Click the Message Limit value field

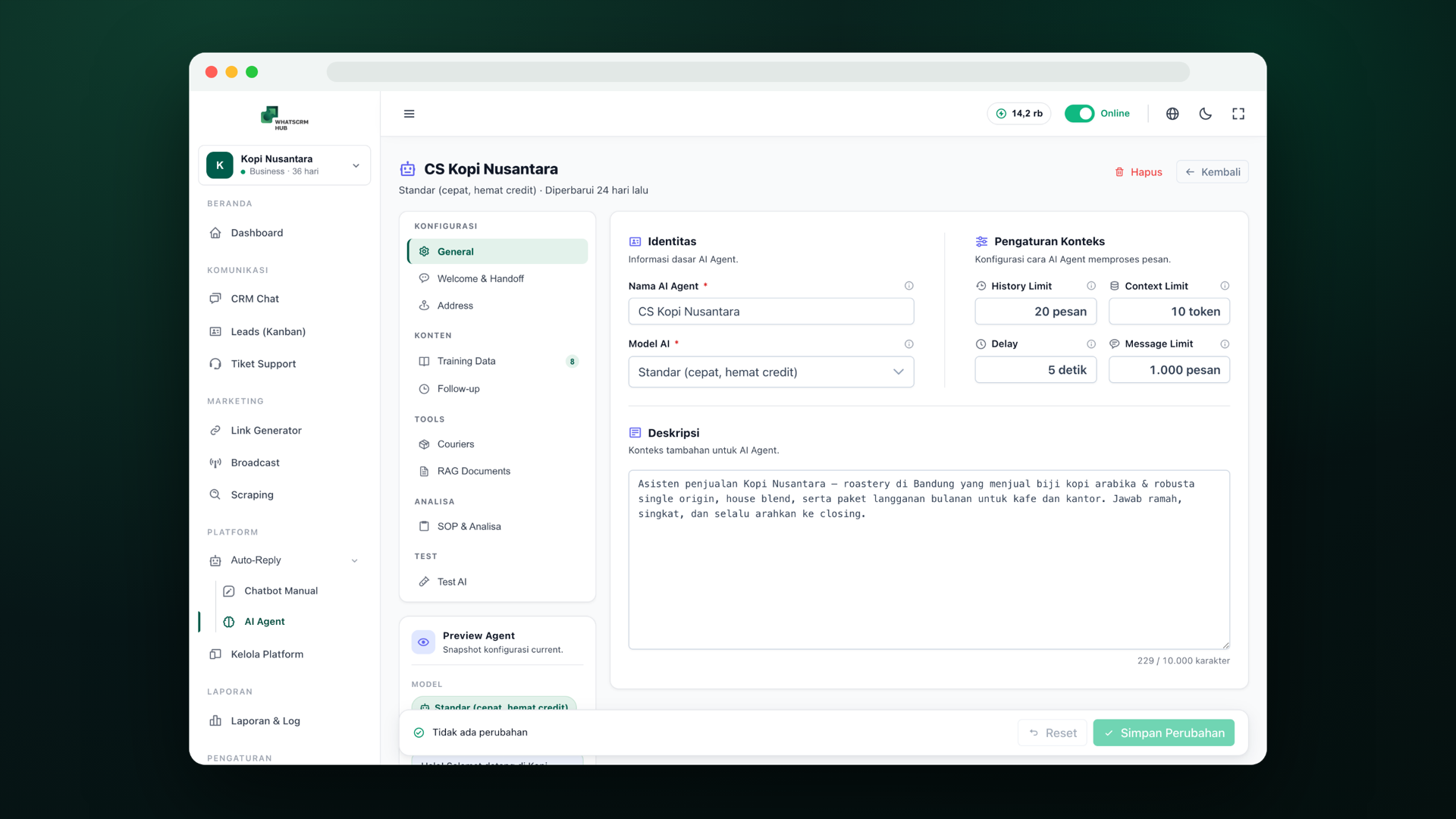click(1169, 370)
